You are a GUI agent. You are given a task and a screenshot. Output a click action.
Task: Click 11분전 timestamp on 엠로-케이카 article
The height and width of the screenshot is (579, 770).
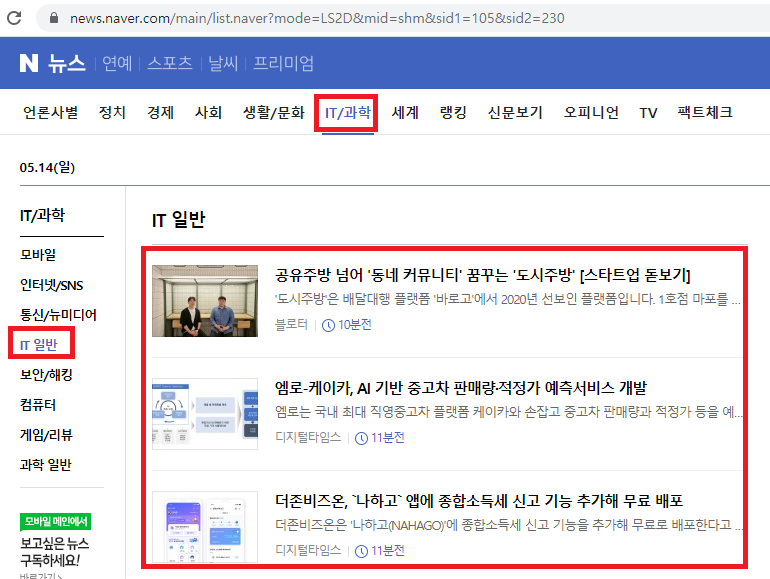point(387,438)
